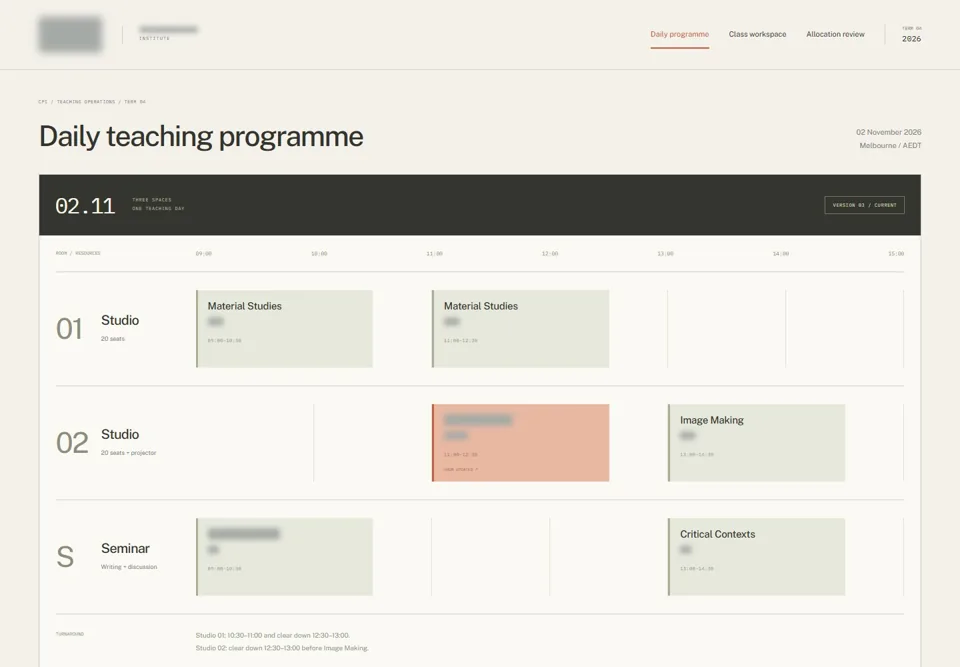Click the 10:00 time column header

pyautogui.click(x=319, y=254)
